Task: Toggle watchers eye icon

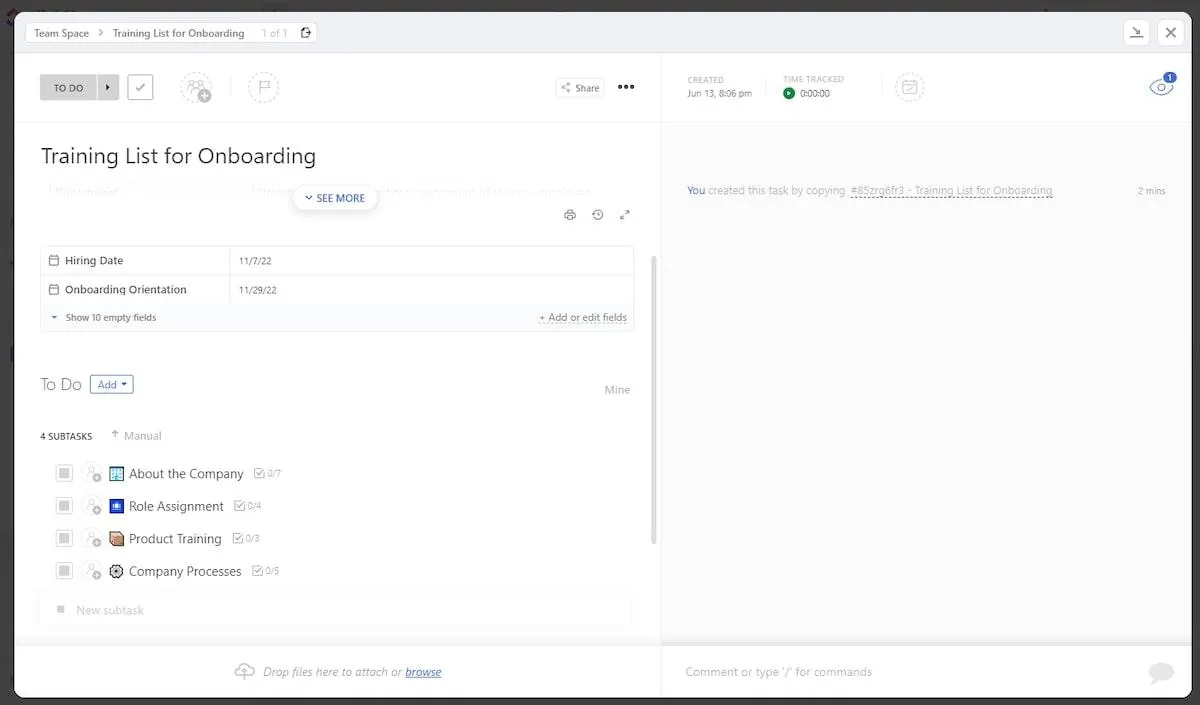Action: [x=1161, y=87]
